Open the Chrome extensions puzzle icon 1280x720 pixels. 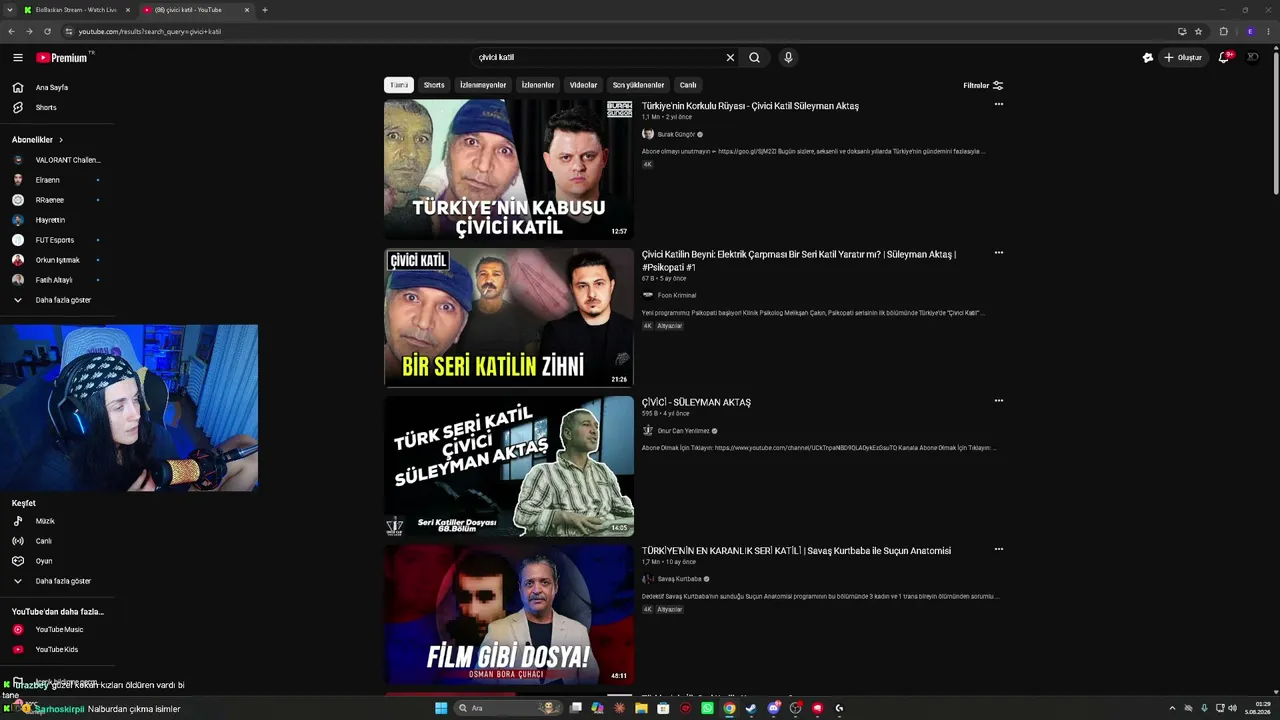[x=1224, y=31]
